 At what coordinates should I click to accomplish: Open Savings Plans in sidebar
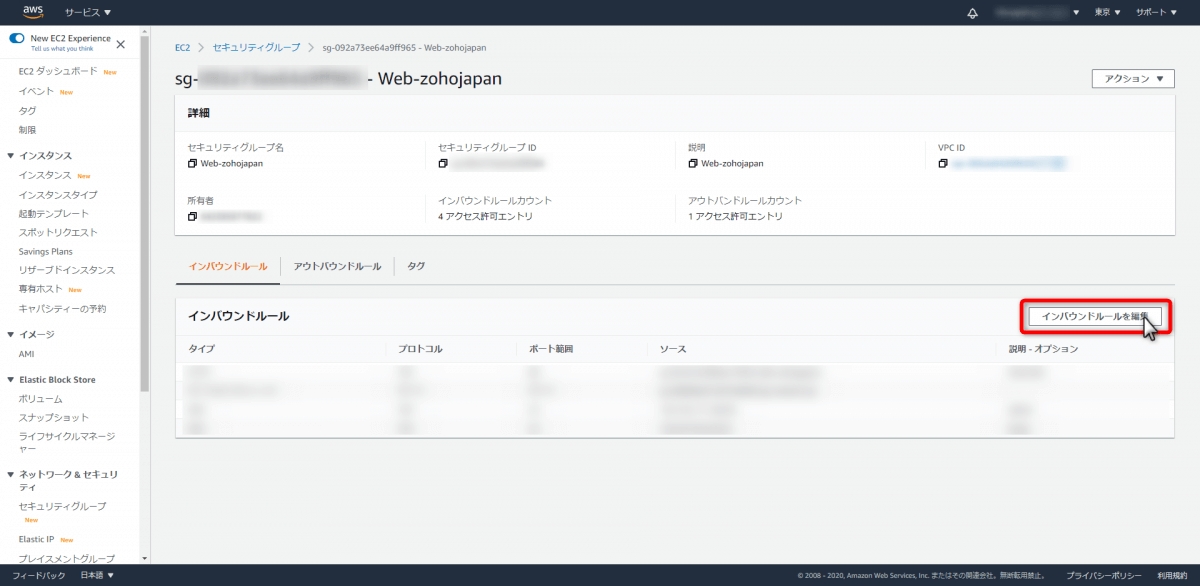(45, 251)
